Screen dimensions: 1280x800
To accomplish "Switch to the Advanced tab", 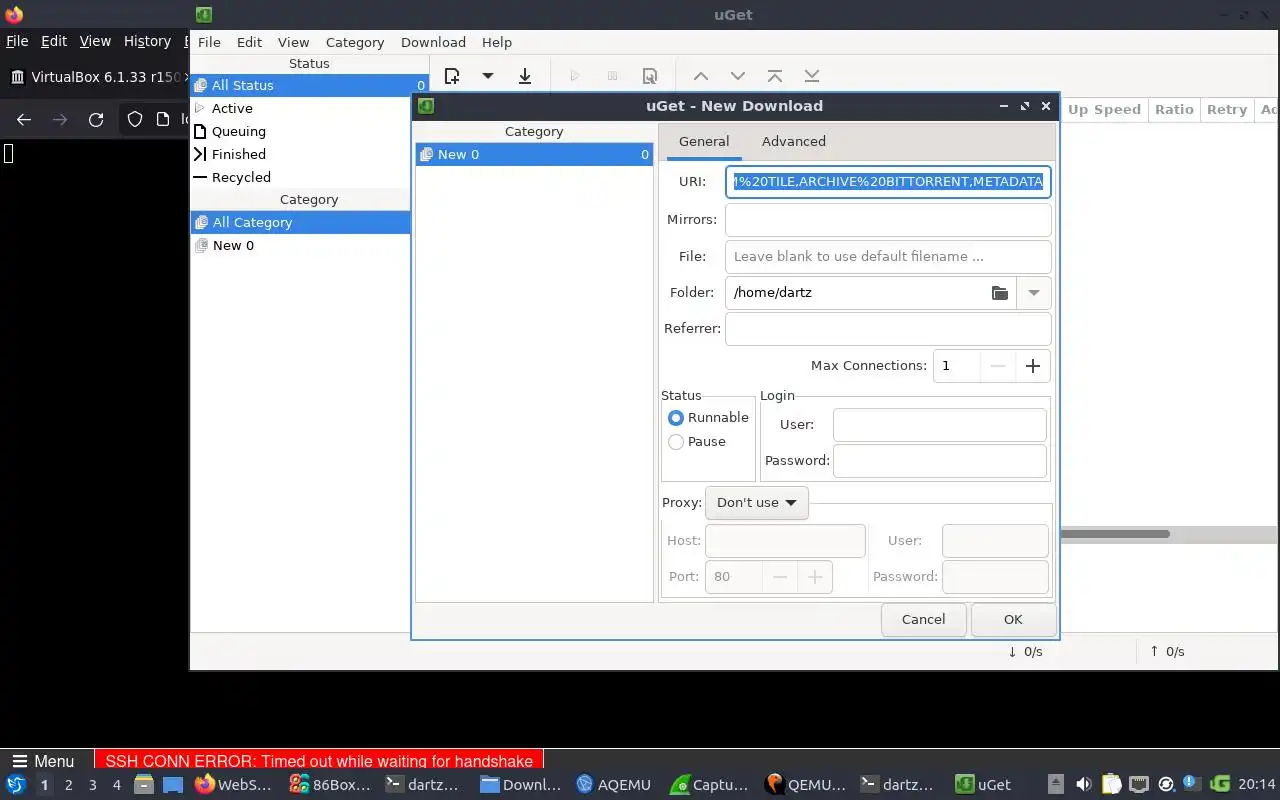I will (794, 141).
